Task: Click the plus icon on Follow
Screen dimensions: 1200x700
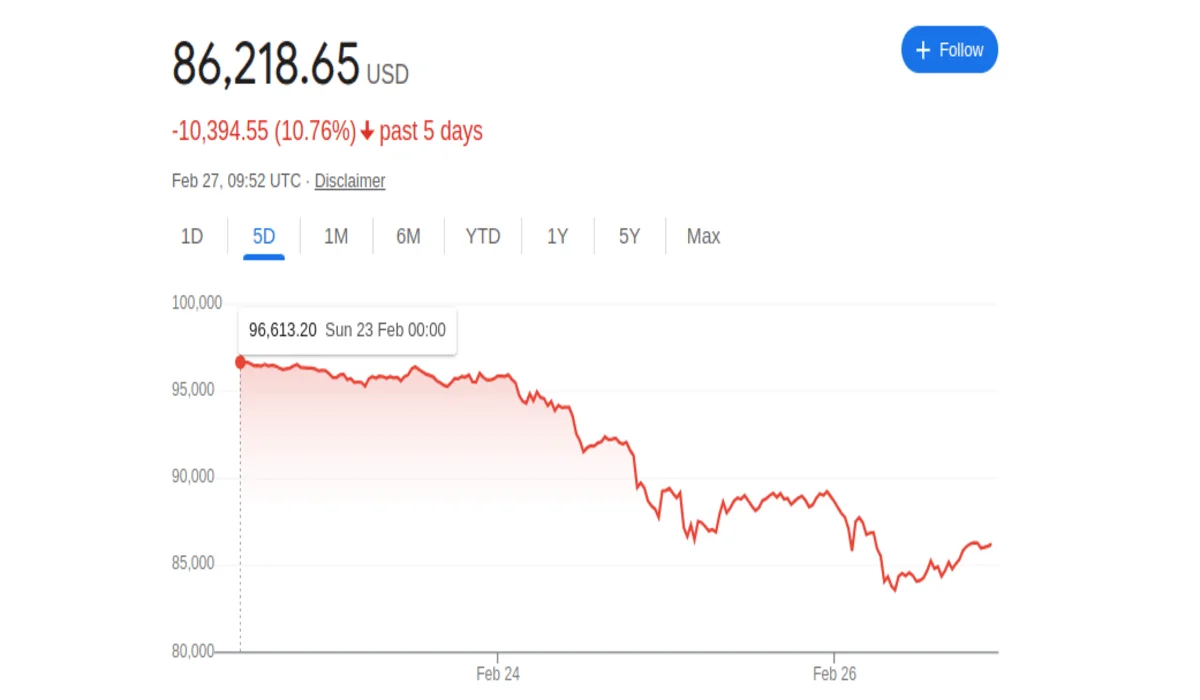Action: click(923, 50)
